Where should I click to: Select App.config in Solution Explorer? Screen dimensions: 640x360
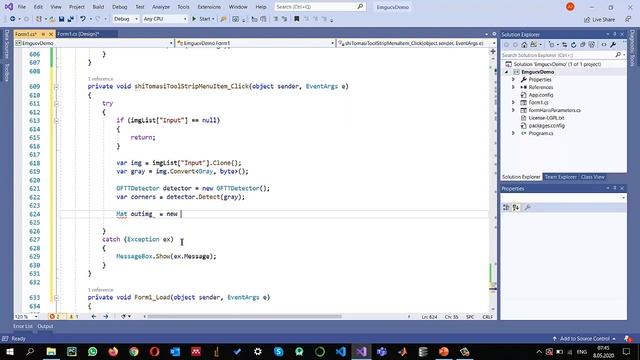[540, 95]
